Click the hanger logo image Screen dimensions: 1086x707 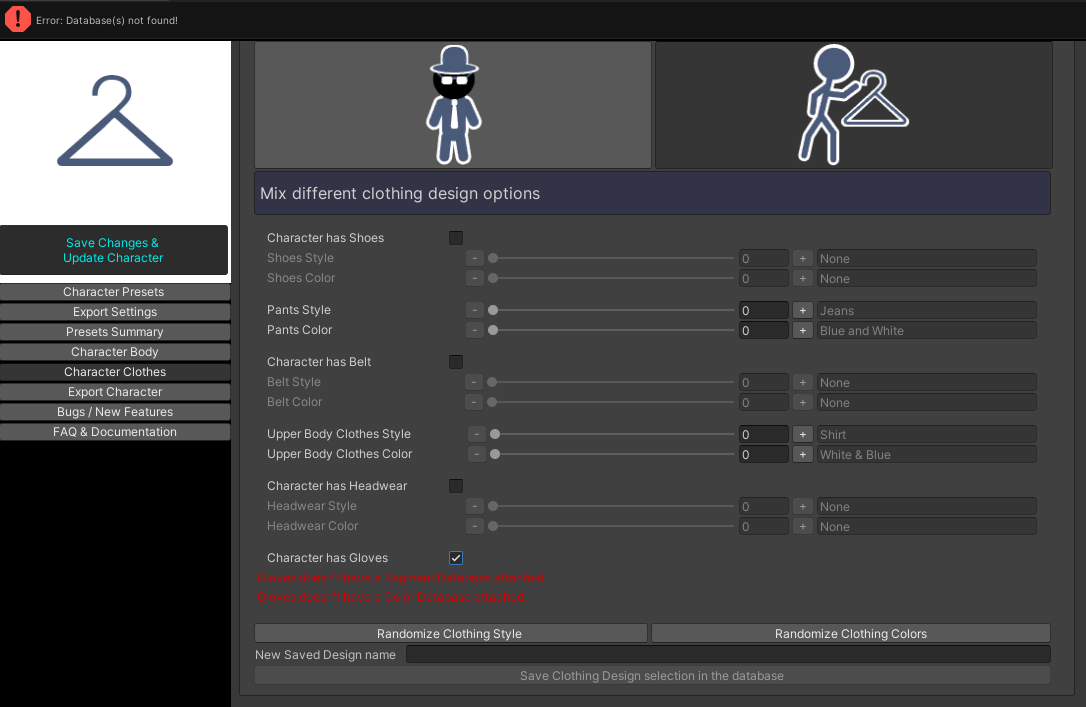(x=115, y=122)
